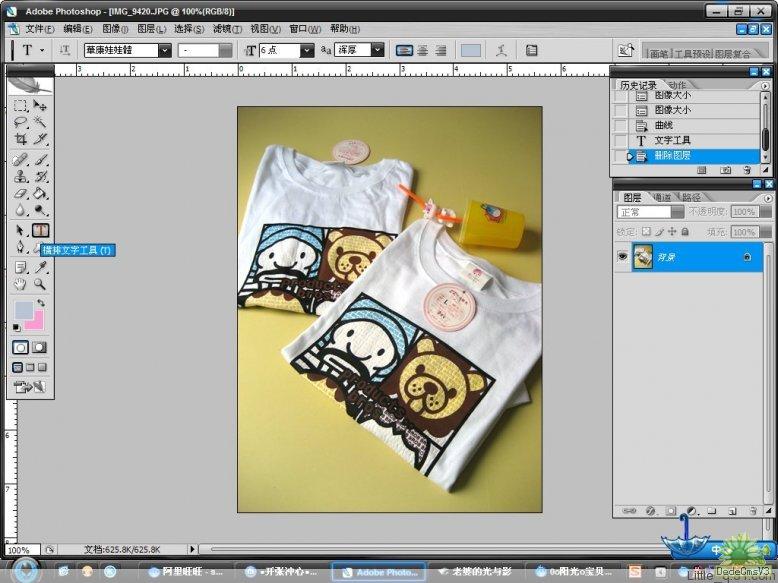
Task: Hide the 背景 layer eye icon
Action: click(x=622, y=257)
